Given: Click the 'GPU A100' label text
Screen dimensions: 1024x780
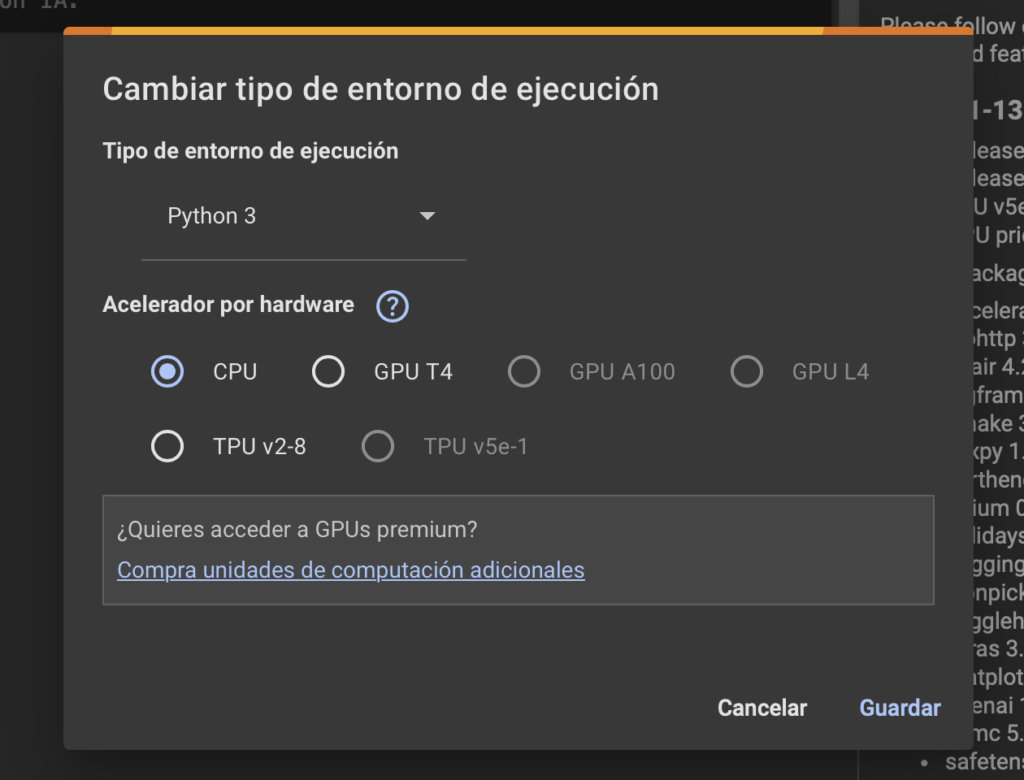Looking at the screenshot, I should (x=622, y=372).
